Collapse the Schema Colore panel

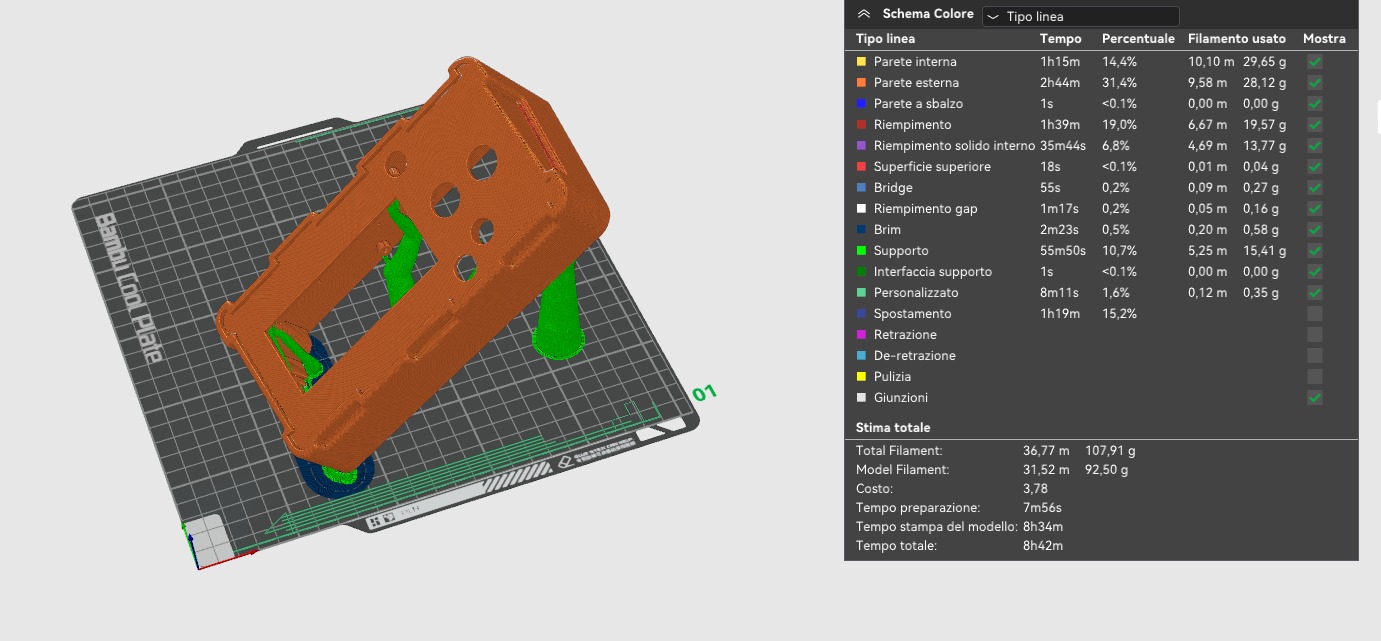point(864,15)
